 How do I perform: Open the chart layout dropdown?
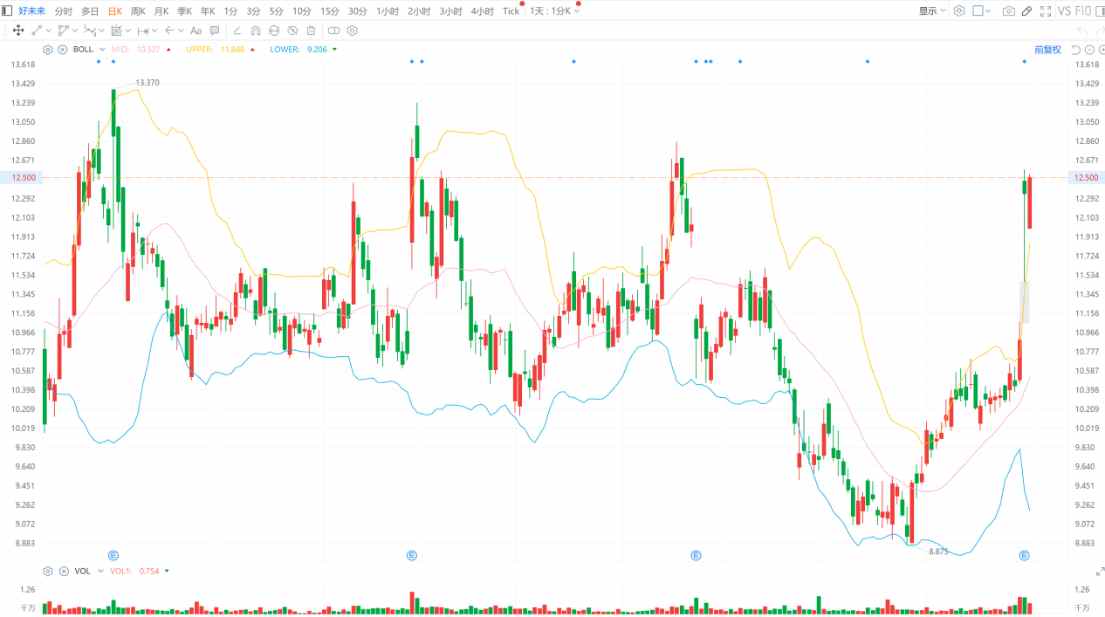(981, 11)
